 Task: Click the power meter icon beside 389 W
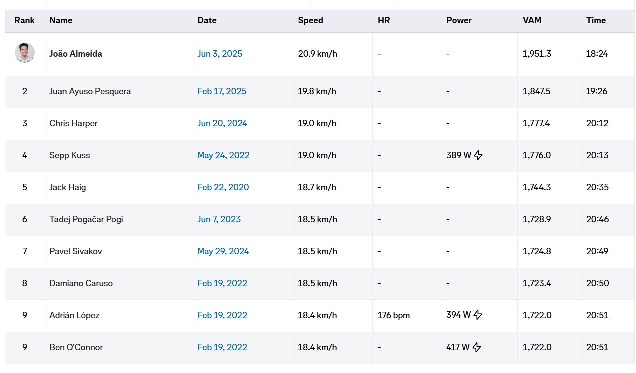click(x=478, y=155)
